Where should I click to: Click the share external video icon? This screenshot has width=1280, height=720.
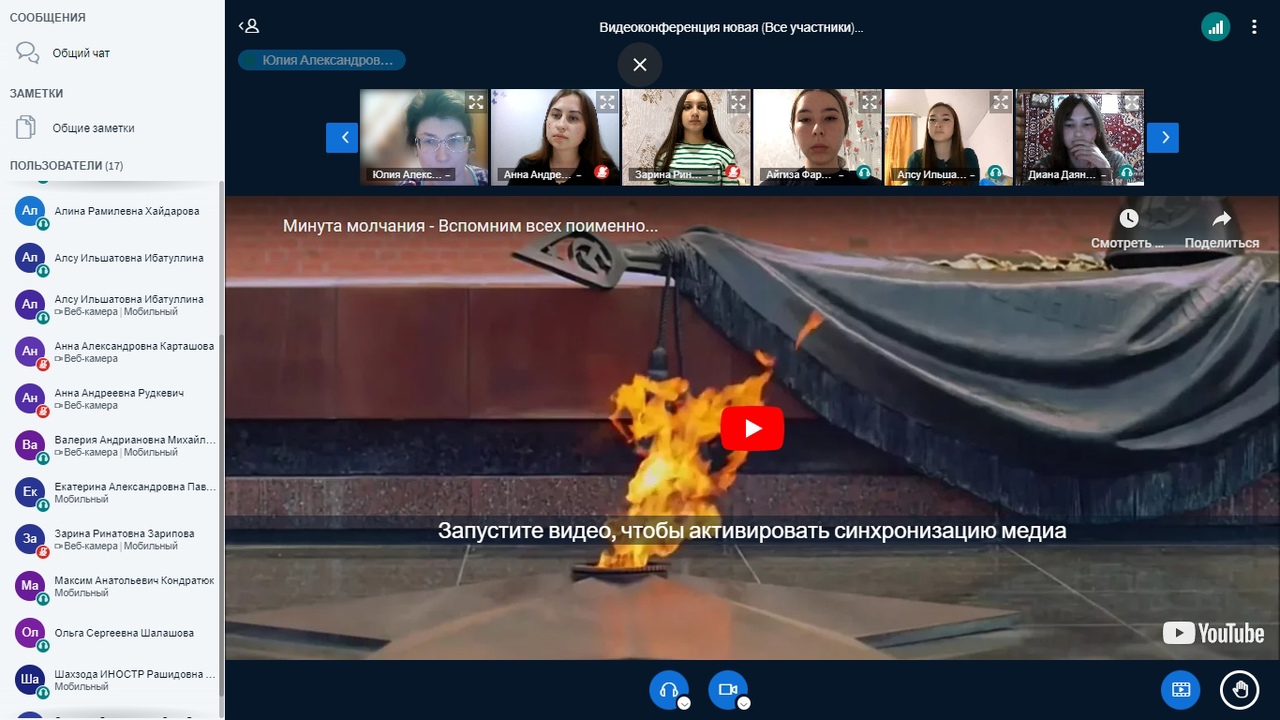1180,689
